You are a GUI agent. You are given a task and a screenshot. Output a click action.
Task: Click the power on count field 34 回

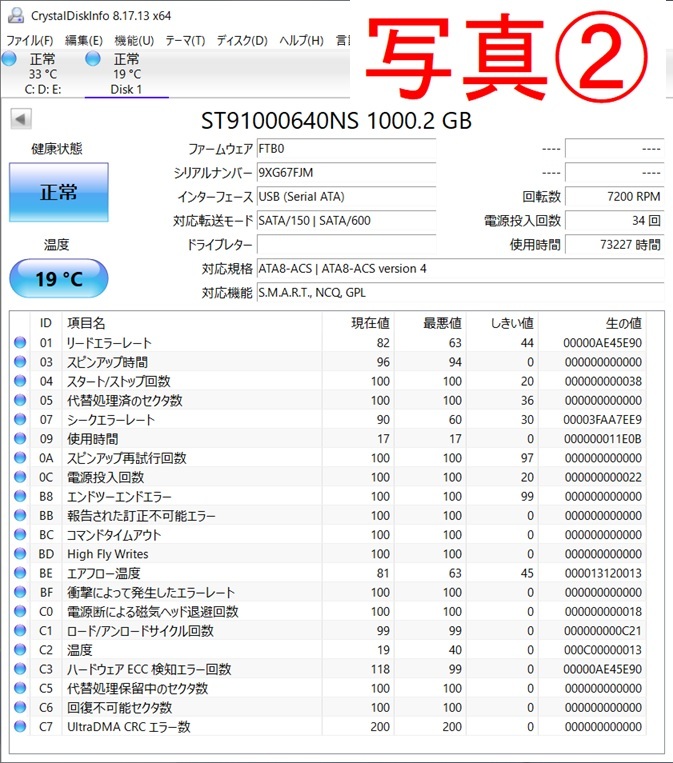(614, 220)
